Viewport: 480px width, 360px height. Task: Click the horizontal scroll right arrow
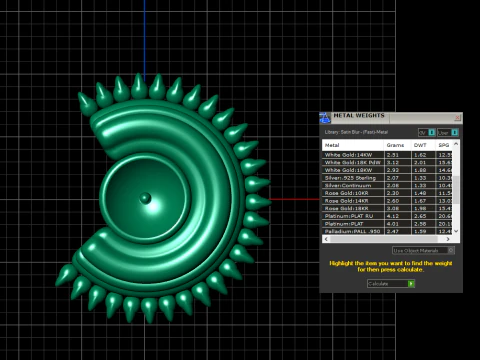[448, 239]
